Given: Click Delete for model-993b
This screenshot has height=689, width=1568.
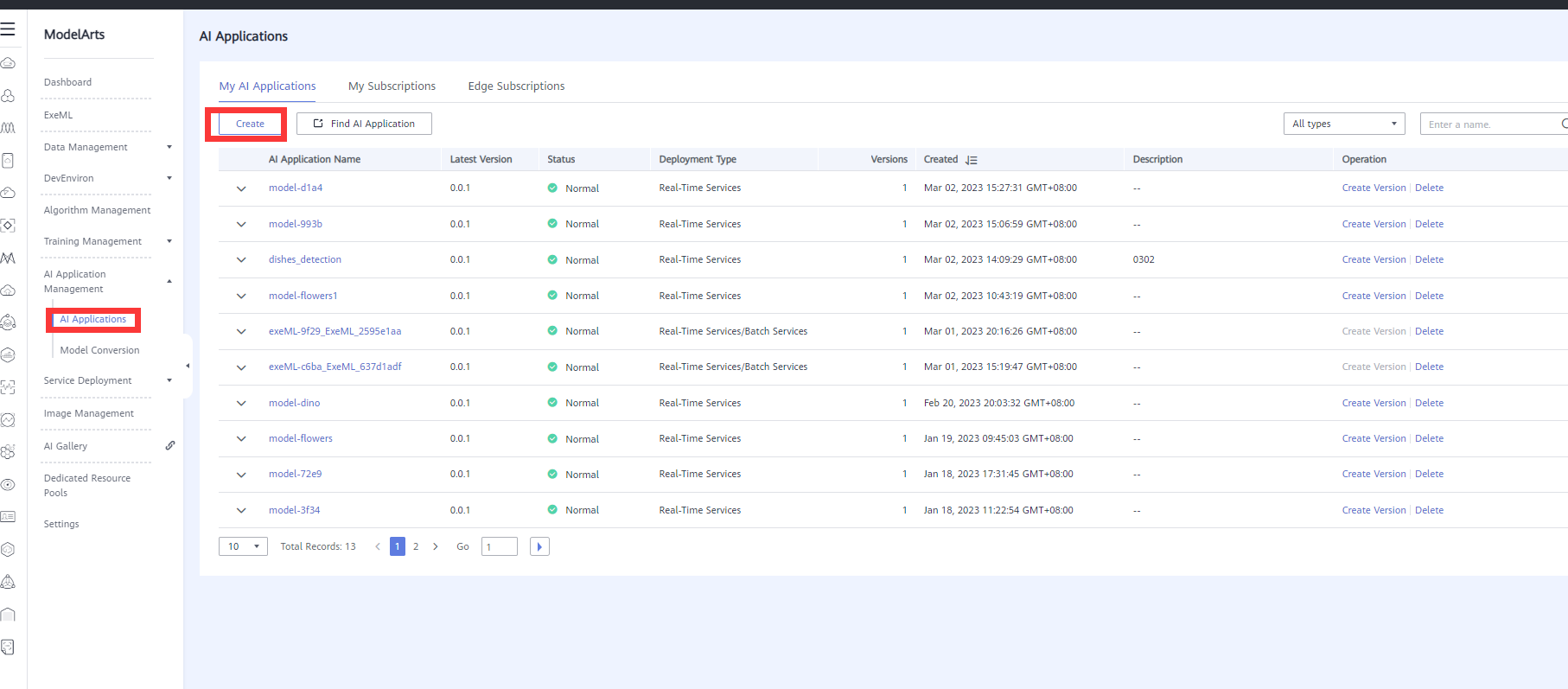Looking at the screenshot, I should (x=1429, y=224).
